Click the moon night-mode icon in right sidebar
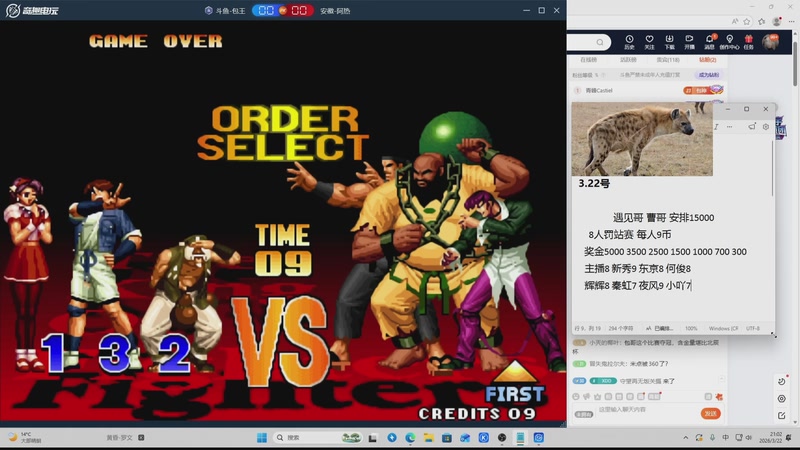The width and height of the screenshot is (800, 450). (x=782, y=381)
